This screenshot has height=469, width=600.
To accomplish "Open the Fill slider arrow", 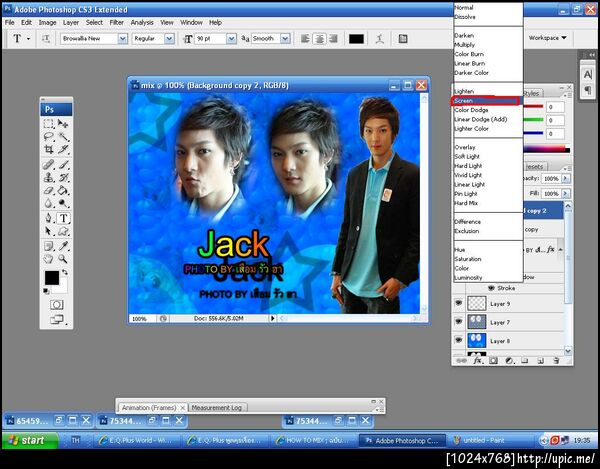I will click(x=565, y=194).
